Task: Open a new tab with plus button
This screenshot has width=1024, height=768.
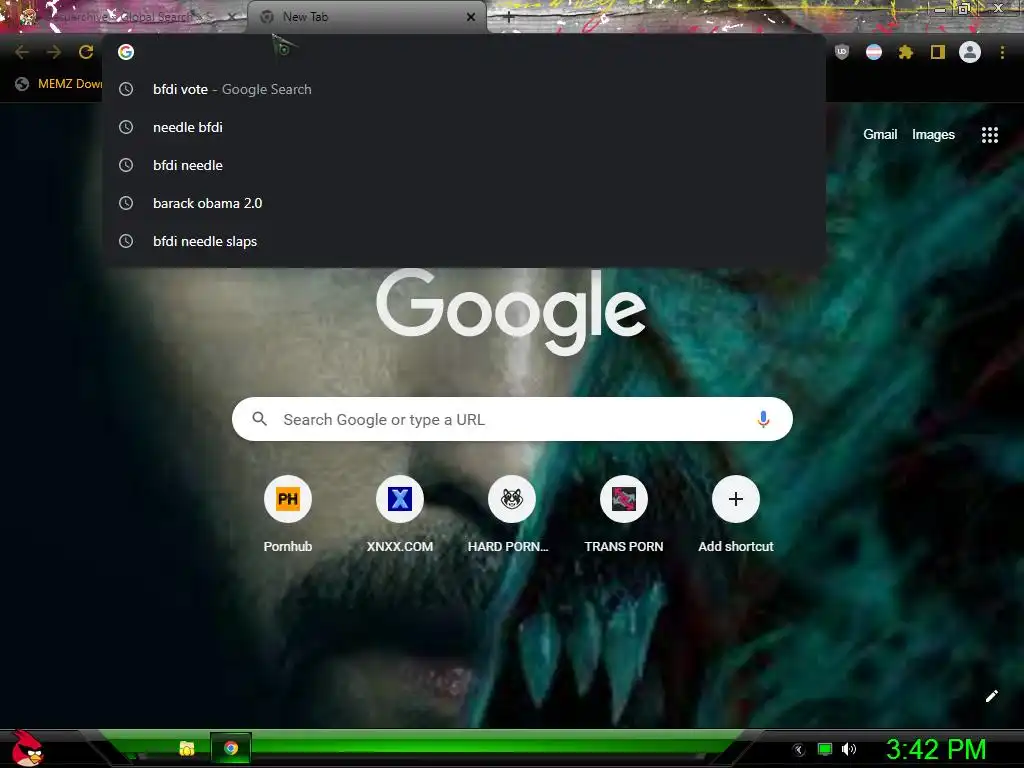Action: coord(509,17)
